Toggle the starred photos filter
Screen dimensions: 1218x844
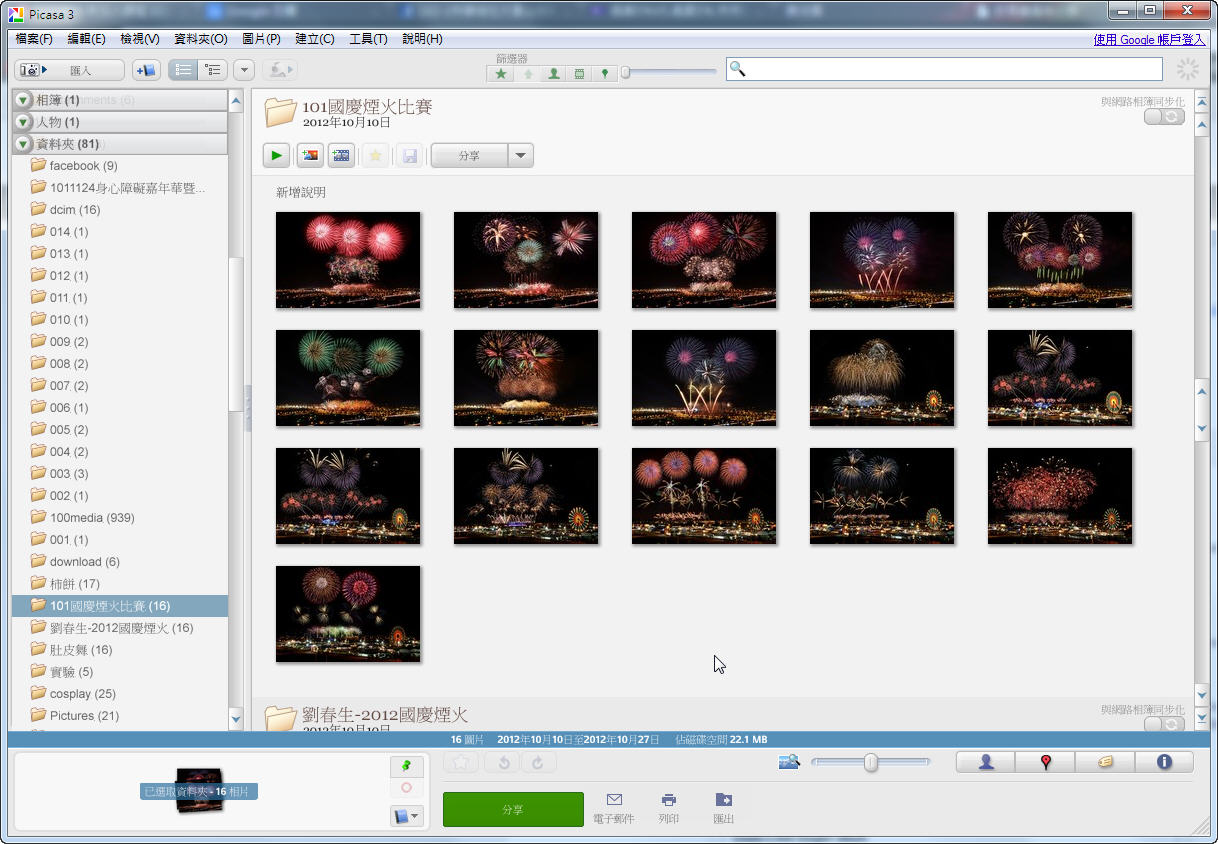pos(500,74)
